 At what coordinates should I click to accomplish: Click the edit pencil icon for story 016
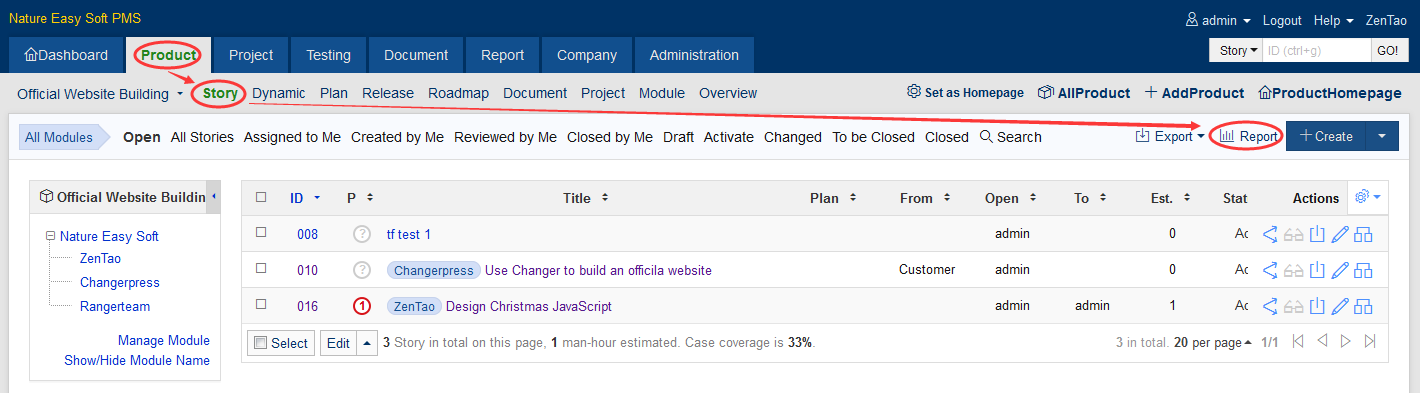tap(1340, 306)
